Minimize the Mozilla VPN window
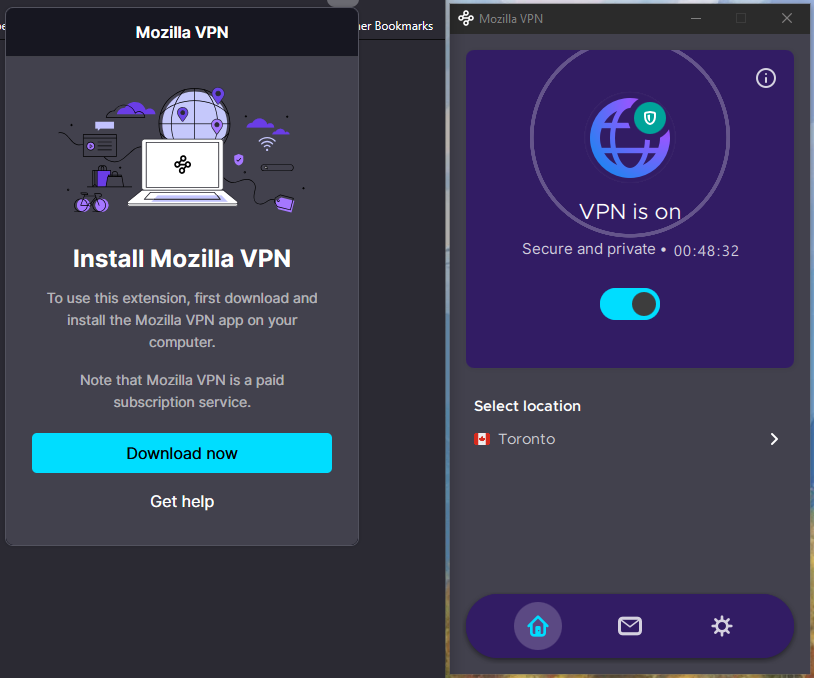814x678 pixels. [695, 18]
